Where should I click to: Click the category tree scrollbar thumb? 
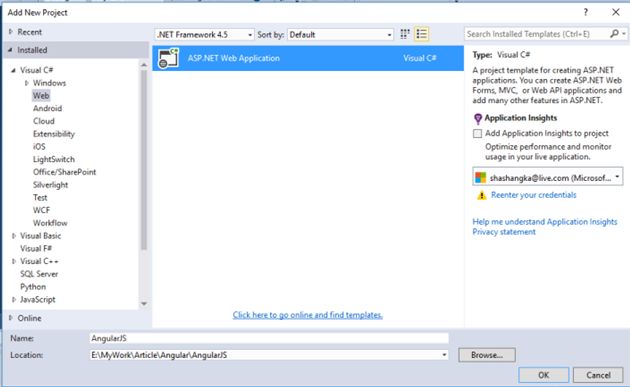coord(144,160)
